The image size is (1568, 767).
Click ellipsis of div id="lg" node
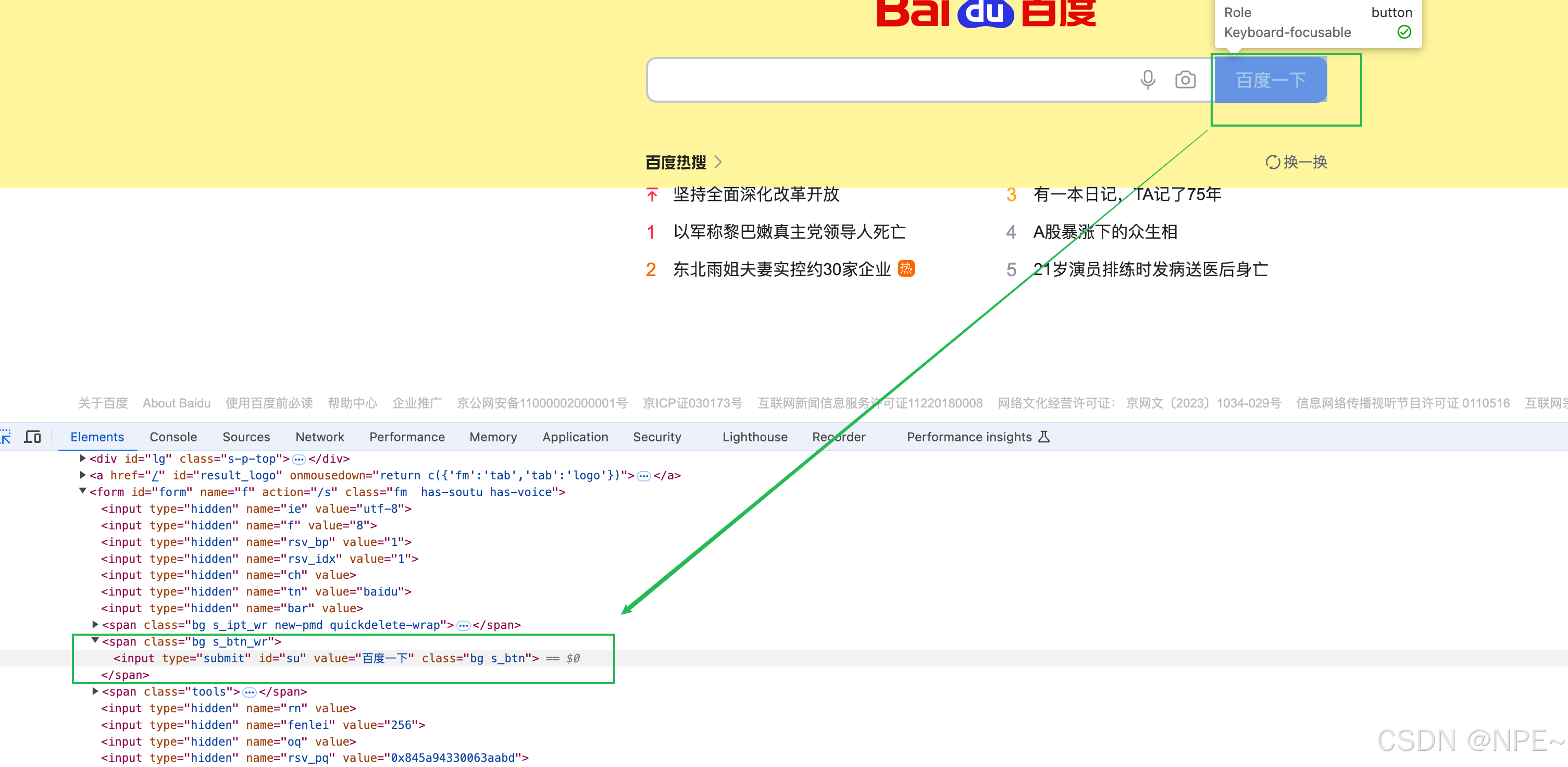point(299,459)
